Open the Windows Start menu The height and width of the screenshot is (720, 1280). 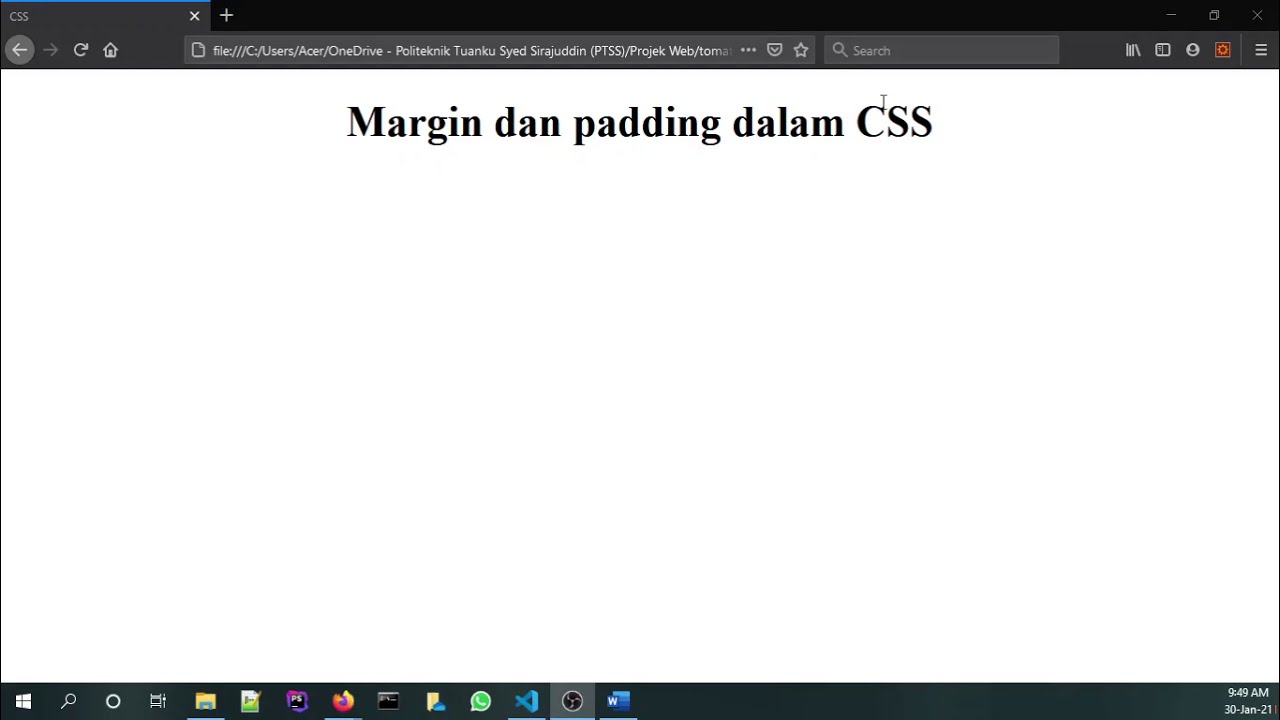pyautogui.click(x=23, y=701)
